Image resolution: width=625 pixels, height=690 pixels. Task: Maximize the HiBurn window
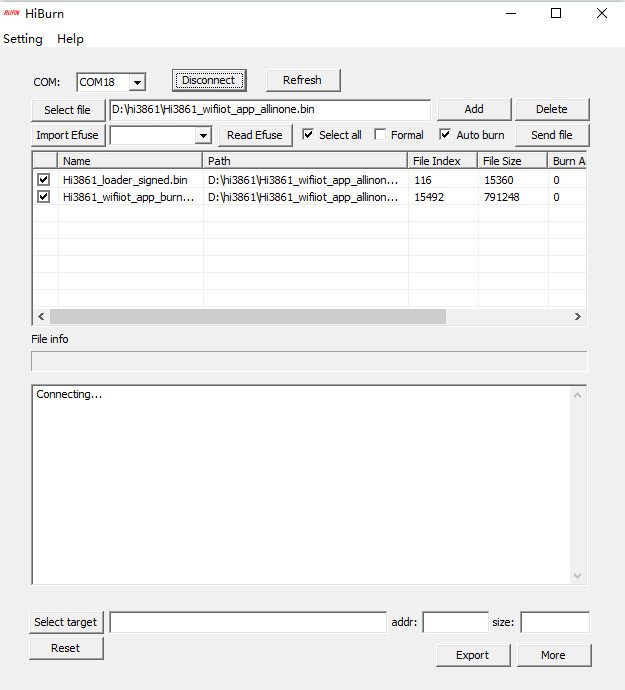[x=556, y=14]
